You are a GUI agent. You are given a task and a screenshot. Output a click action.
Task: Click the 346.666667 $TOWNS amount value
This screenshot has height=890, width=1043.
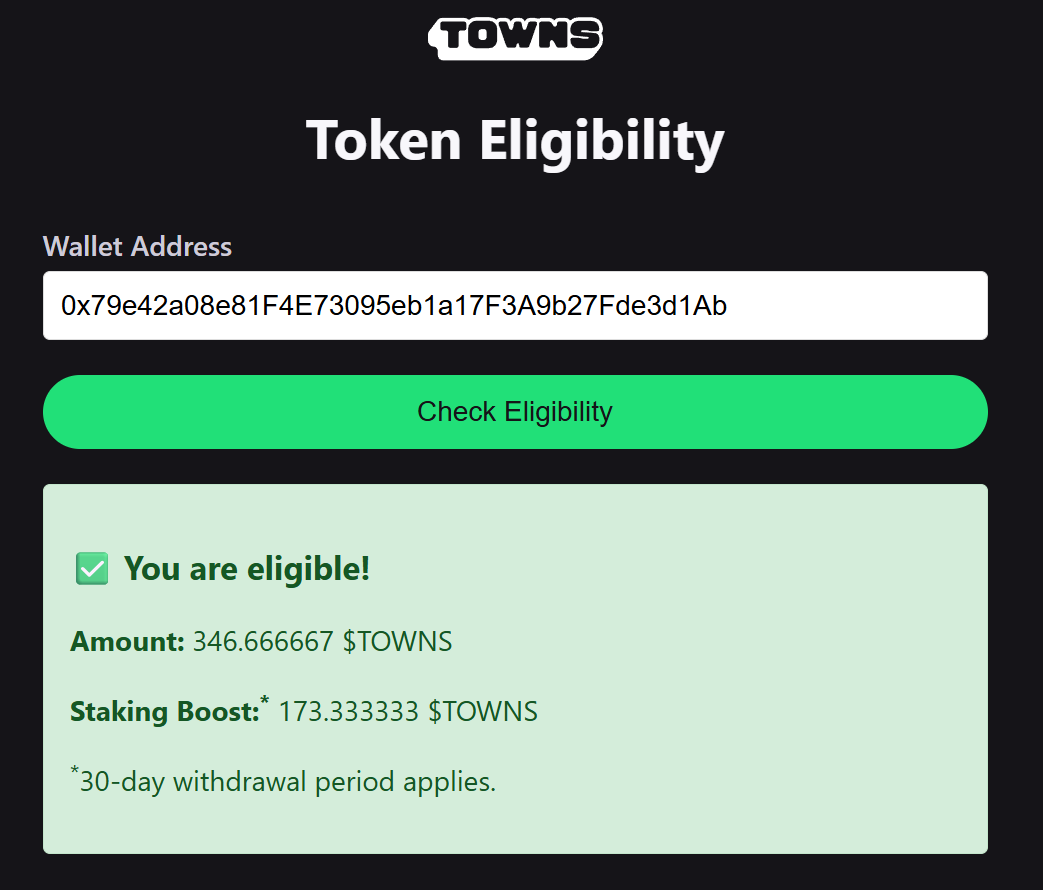point(323,642)
